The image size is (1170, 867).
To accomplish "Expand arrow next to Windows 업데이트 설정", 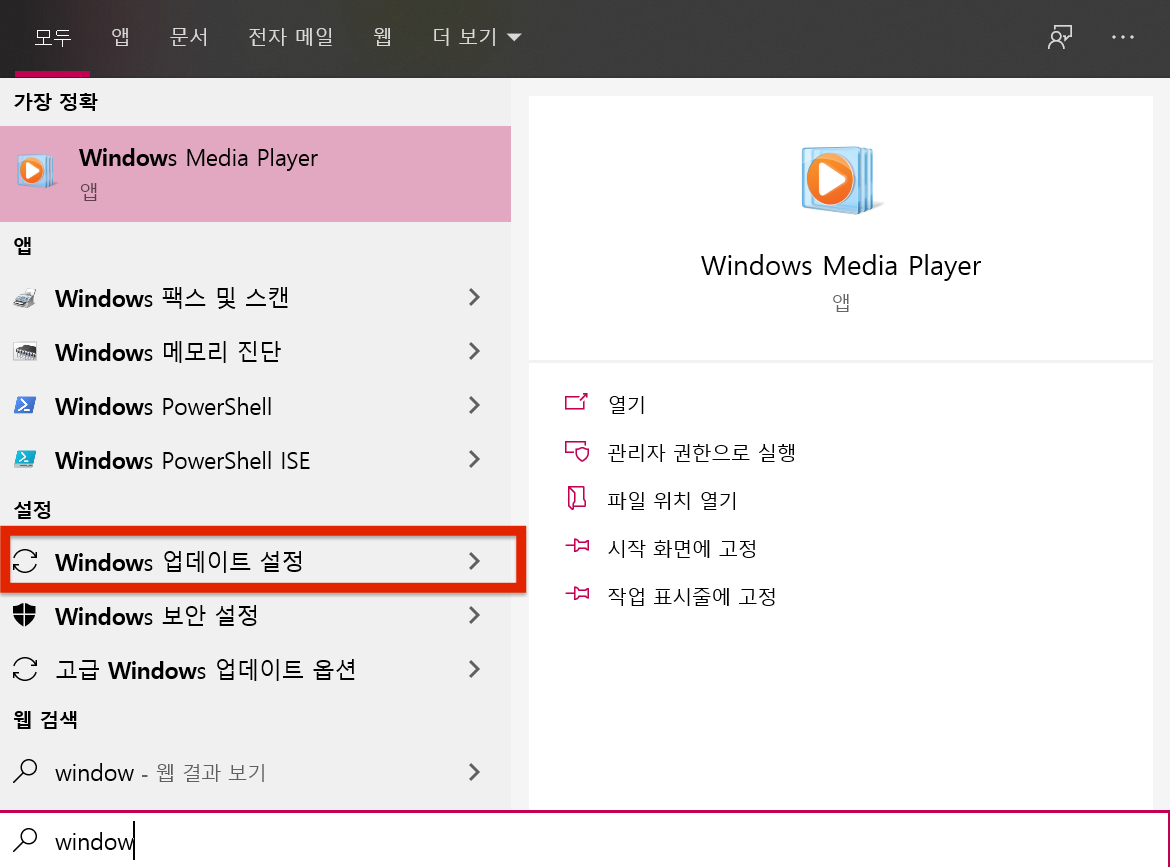I will pos(475,562).
